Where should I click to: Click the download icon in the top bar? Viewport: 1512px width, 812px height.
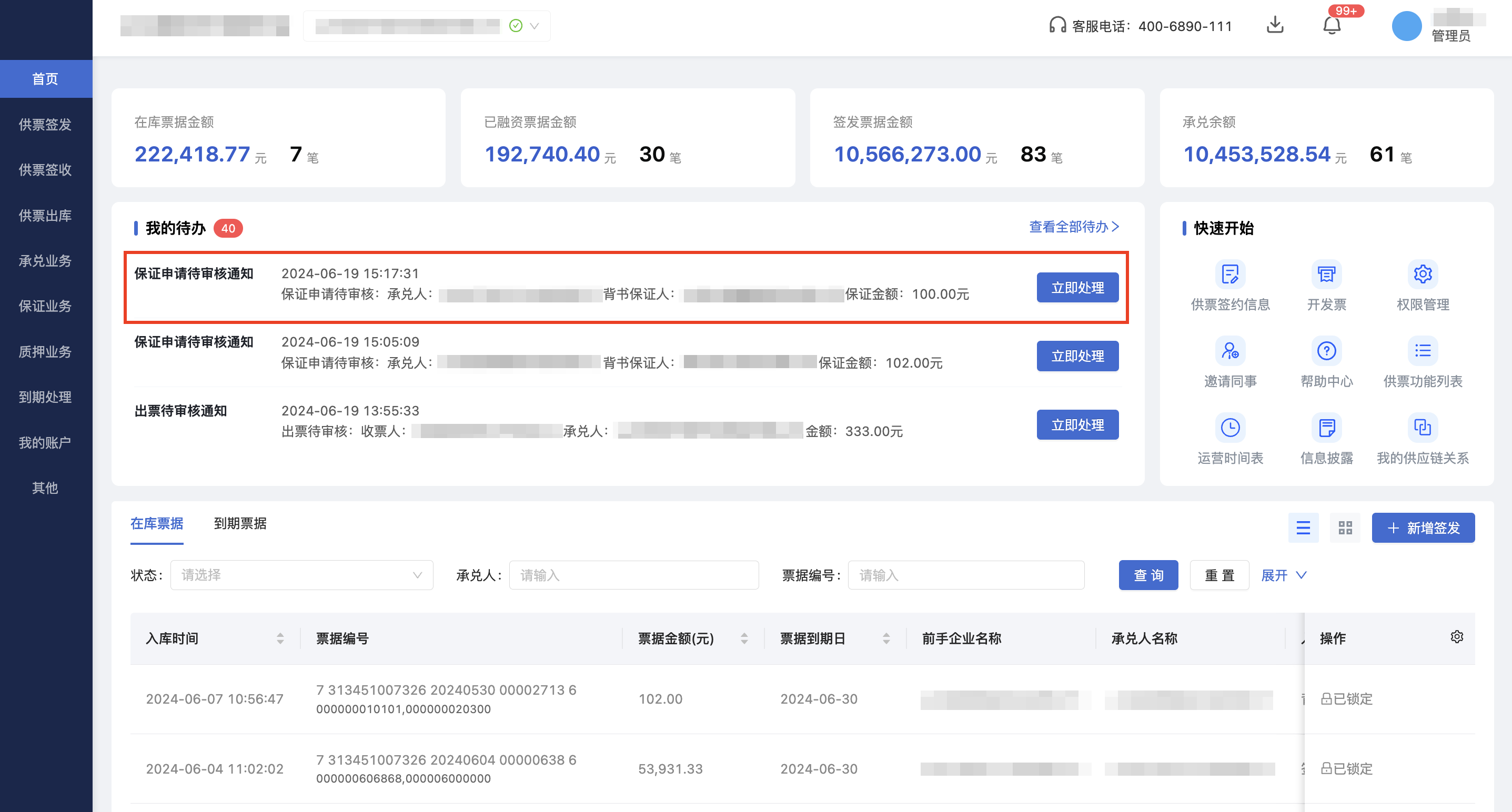click(1275, 26)
